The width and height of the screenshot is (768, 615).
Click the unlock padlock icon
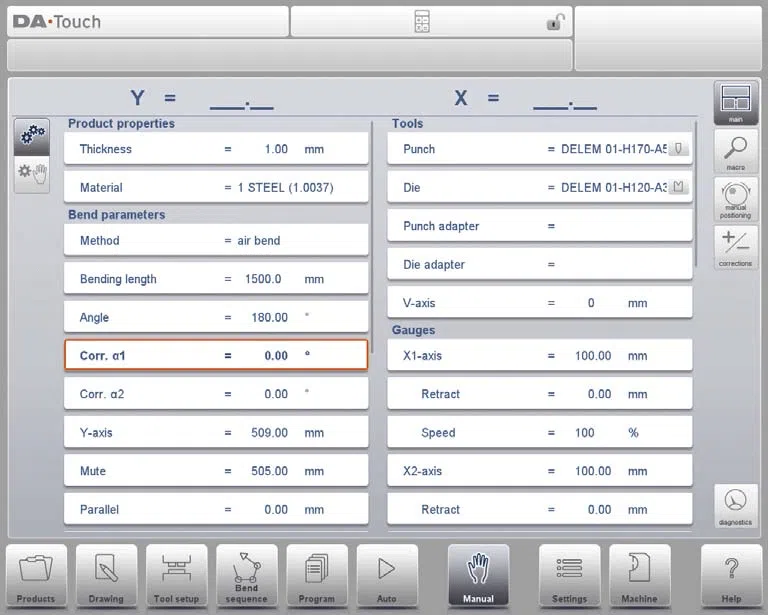tap(555, 22)
